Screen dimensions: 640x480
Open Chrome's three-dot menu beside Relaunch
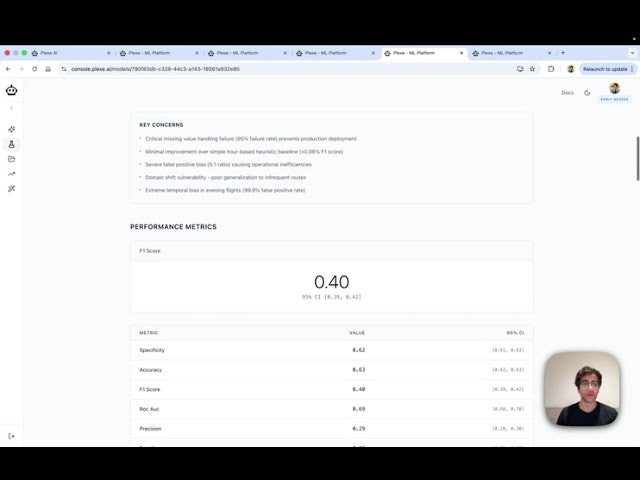pos(633,69)
